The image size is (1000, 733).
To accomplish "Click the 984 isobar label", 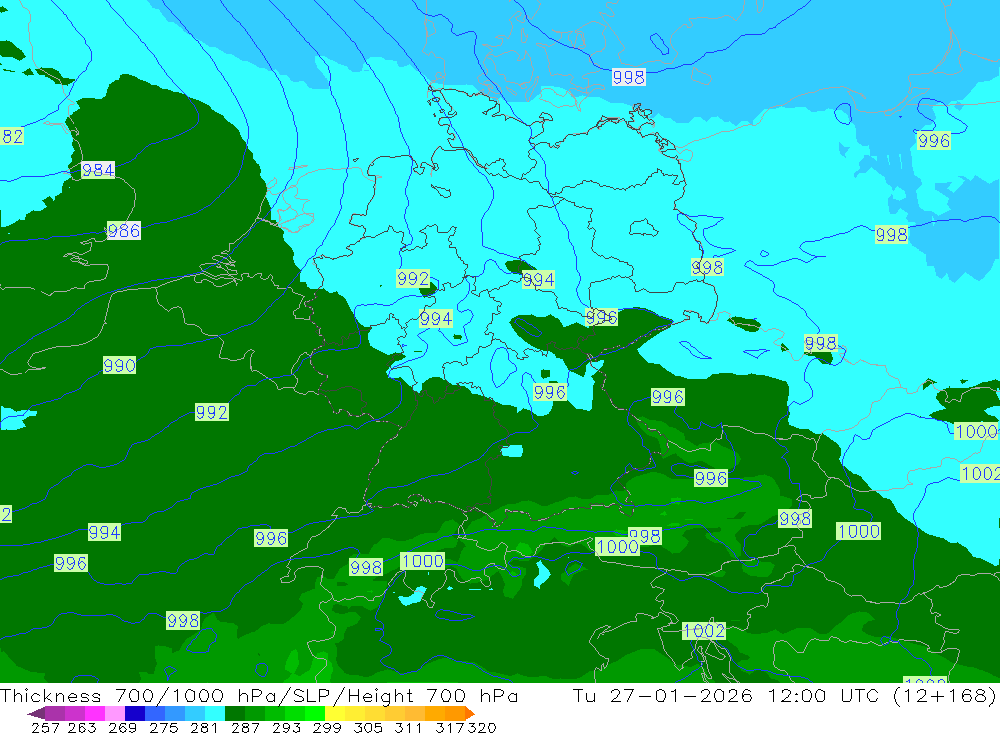I will 98,170.
